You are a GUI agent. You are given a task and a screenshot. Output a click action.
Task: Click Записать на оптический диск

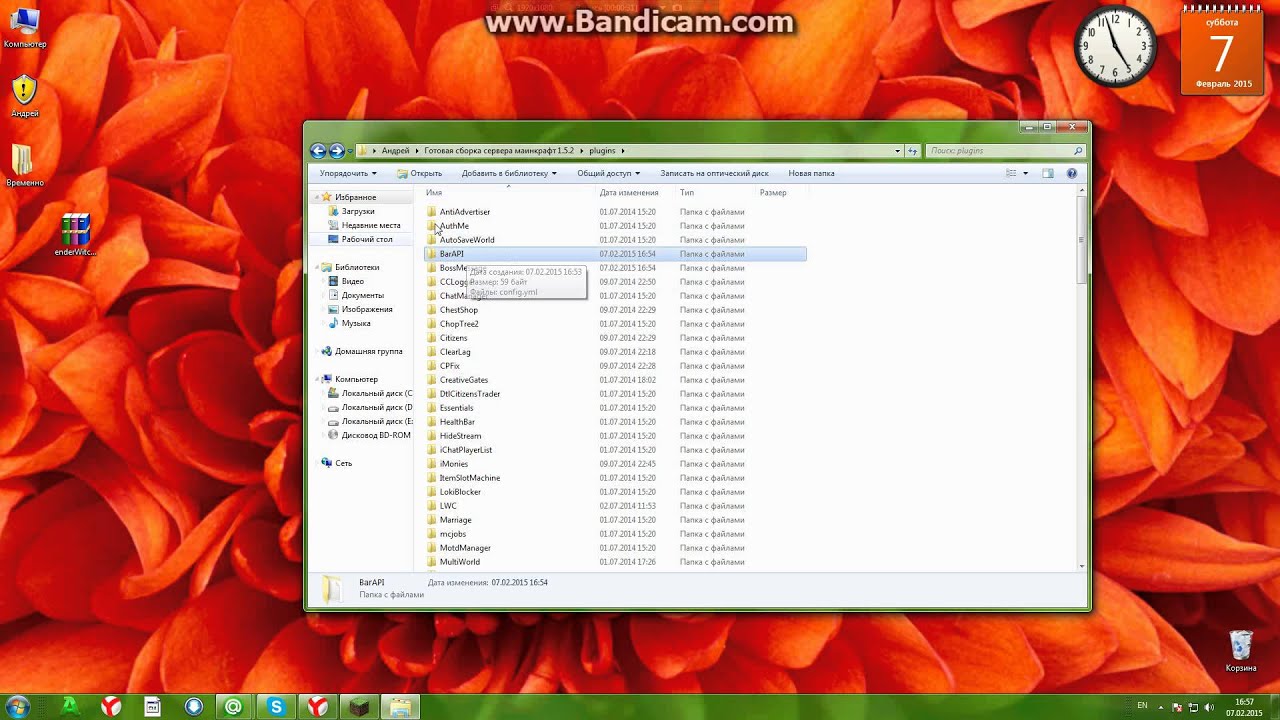(714, 173)
